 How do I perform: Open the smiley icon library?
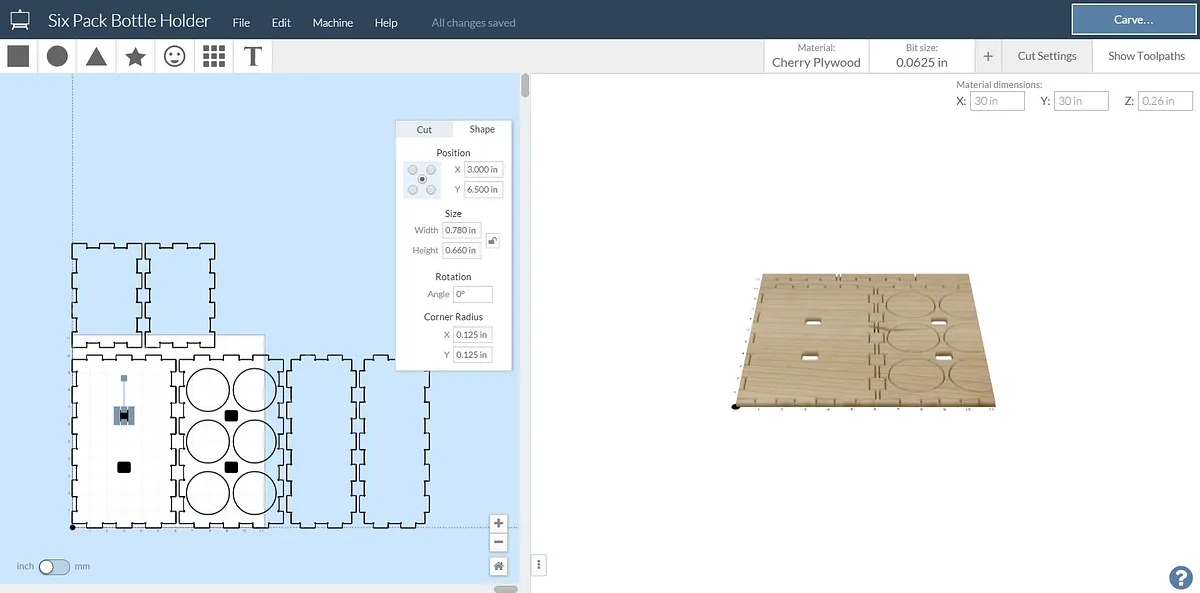coord(175,56)
